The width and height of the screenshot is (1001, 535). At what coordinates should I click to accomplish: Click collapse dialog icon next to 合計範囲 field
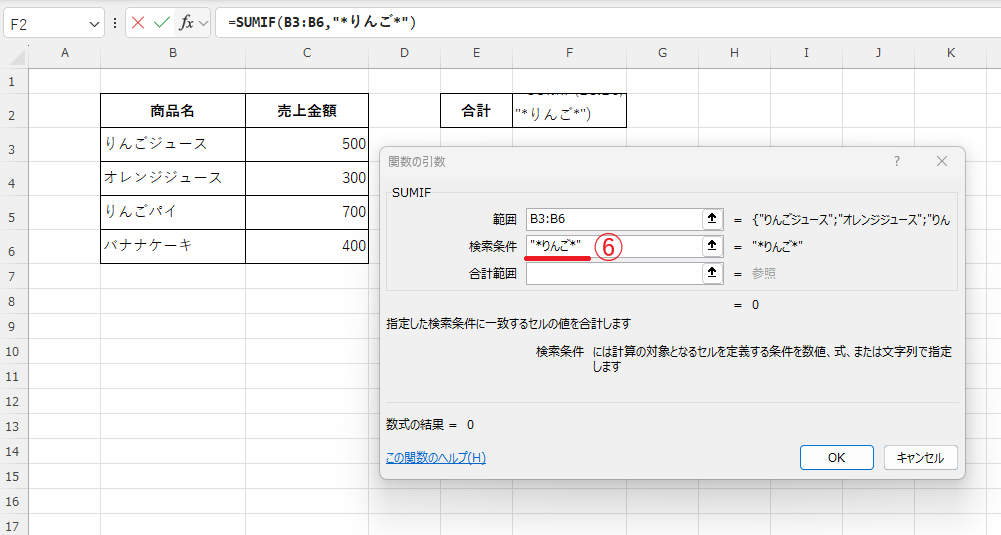click(x=712, y=273)
